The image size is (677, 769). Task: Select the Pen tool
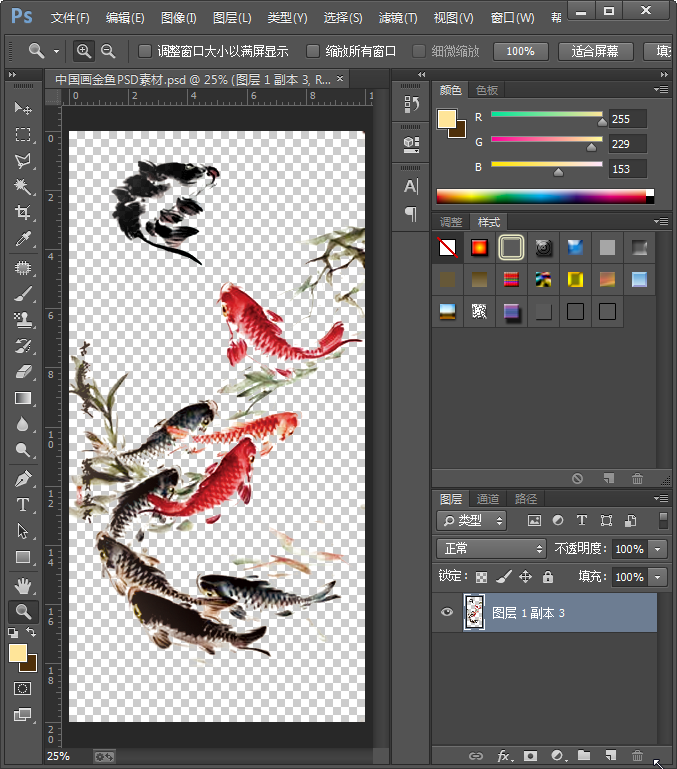tap(23, 478)
